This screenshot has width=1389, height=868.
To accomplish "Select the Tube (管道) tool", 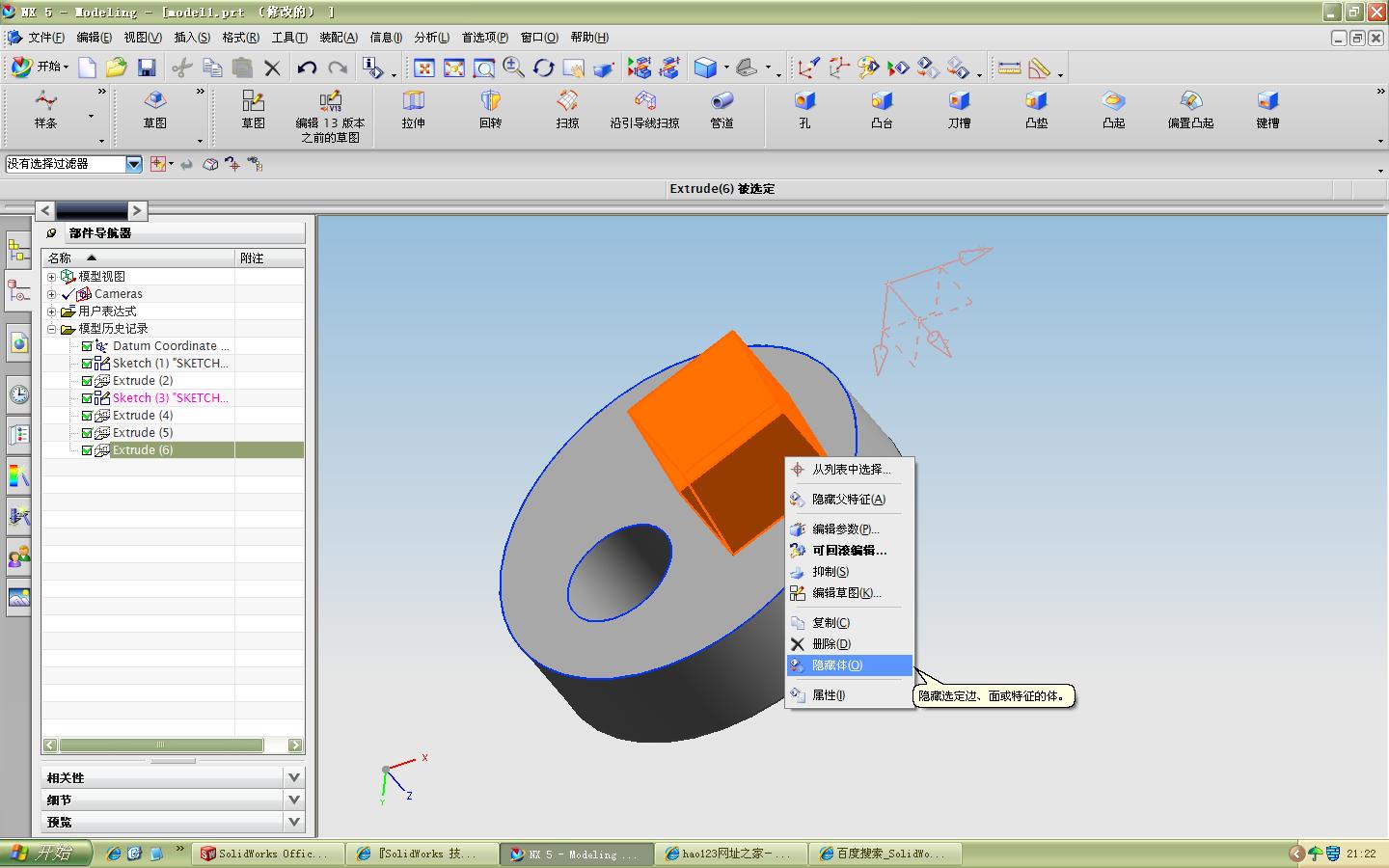I will point(722,110).
